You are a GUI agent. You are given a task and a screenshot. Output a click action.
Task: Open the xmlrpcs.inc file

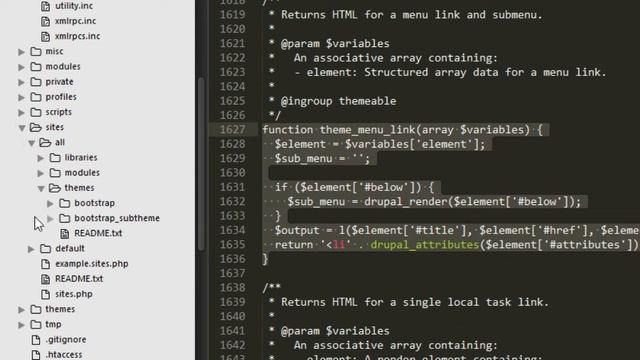(x=77, y=36)
